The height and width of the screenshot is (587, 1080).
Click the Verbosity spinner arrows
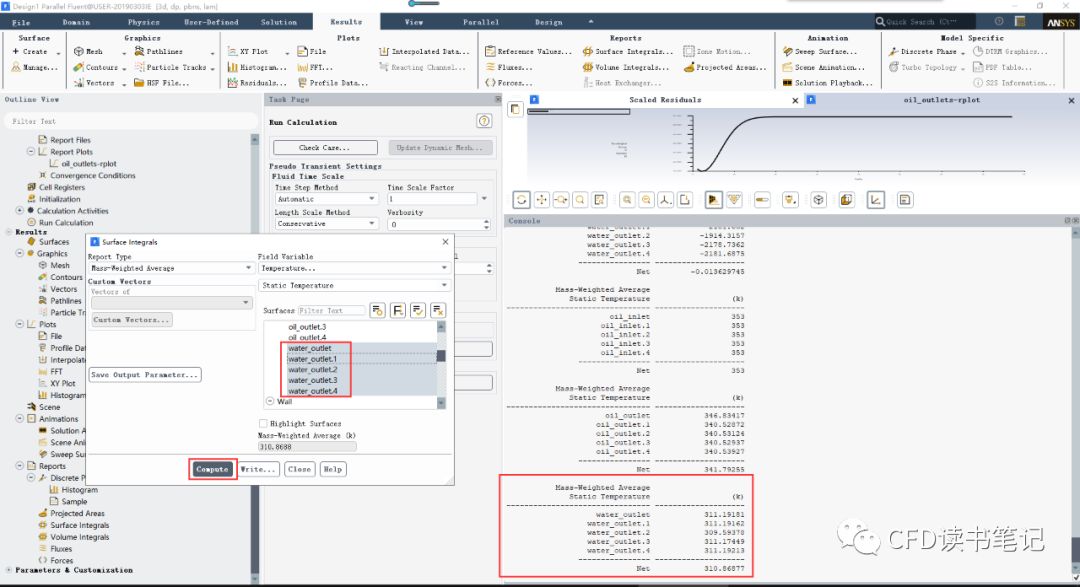[x=487, y=224]
